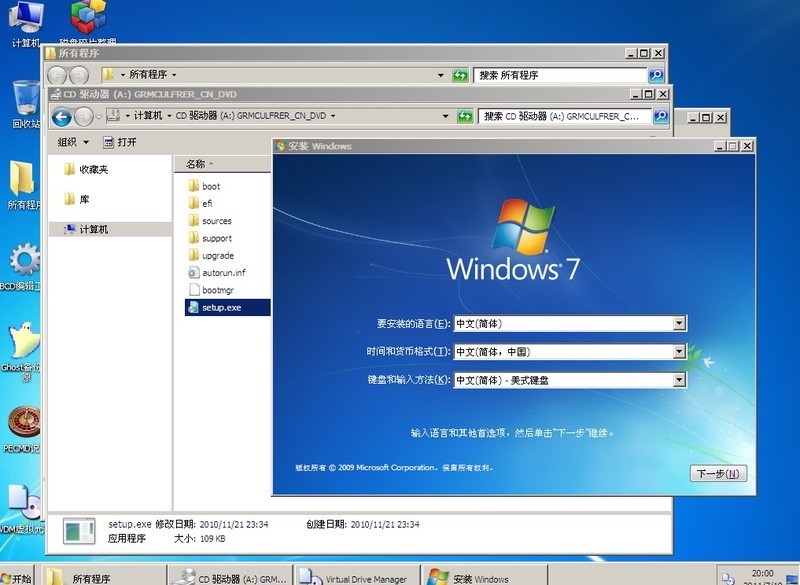The width and height of the screenshot is (800, 585).
Task: Select the setup.exe file
Action: [227, 308]
